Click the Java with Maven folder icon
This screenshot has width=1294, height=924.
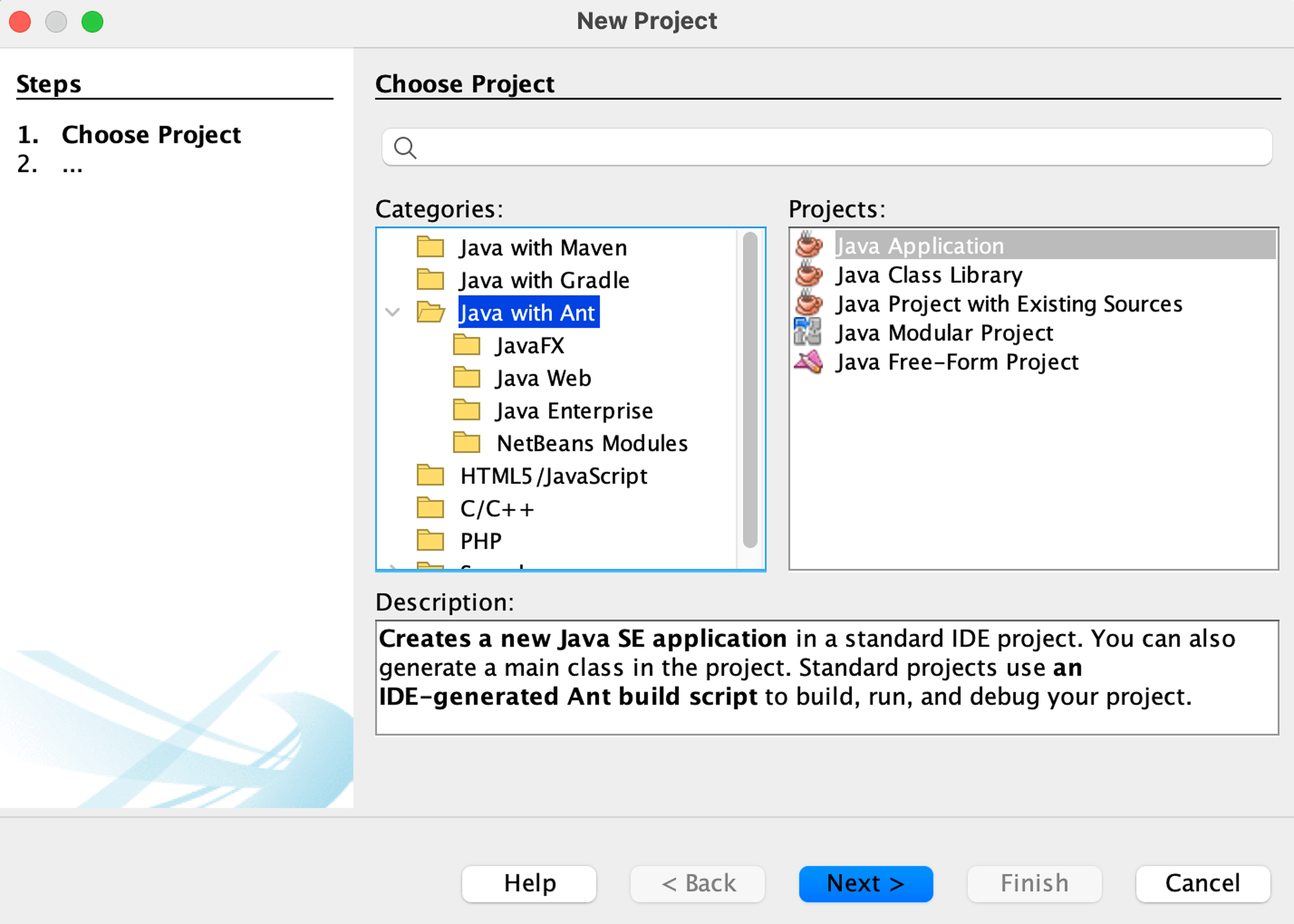(430, 247)
